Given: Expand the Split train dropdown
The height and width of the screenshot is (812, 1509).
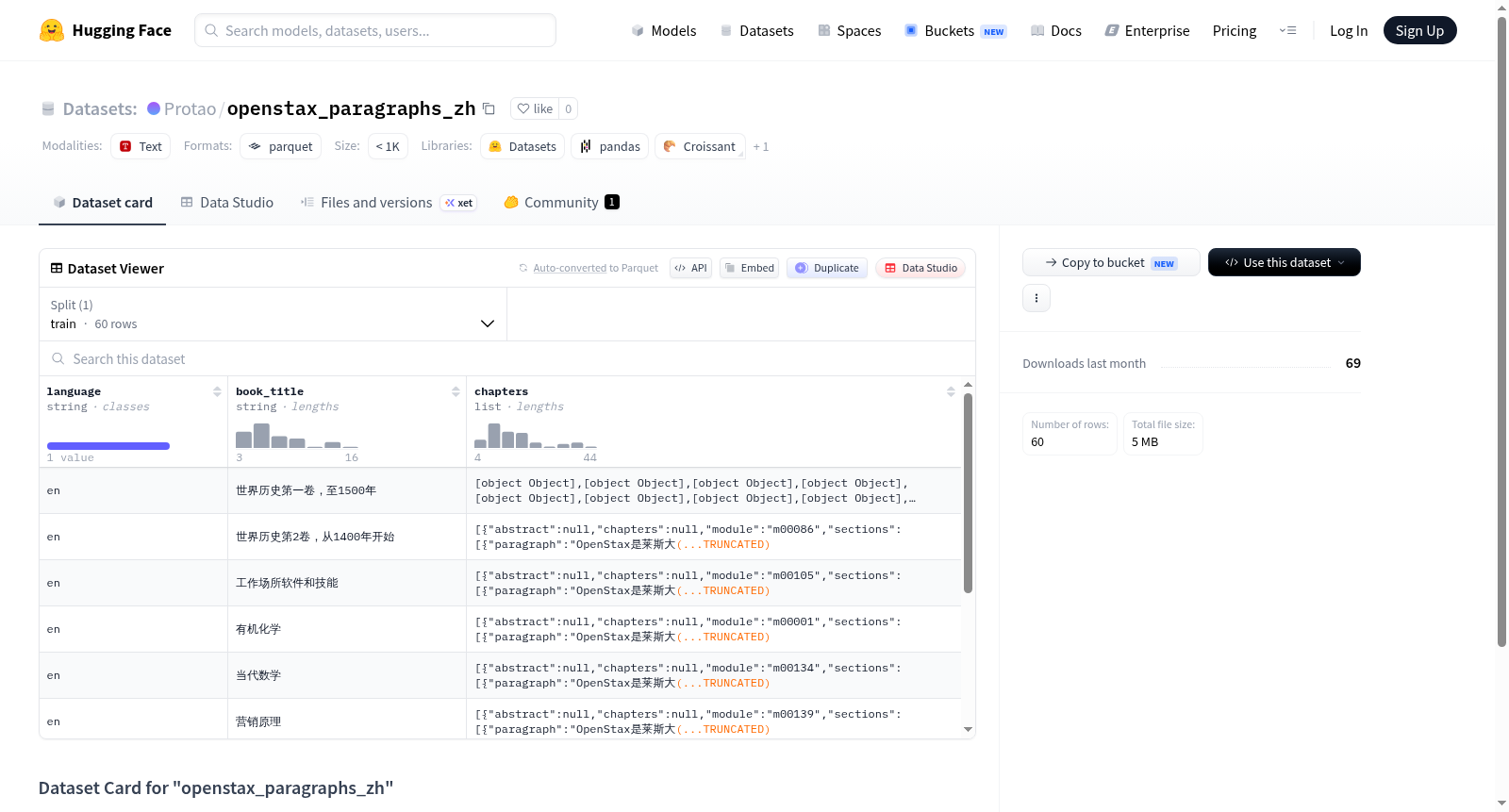Looking at the screenshot, I should click(273, 314).
